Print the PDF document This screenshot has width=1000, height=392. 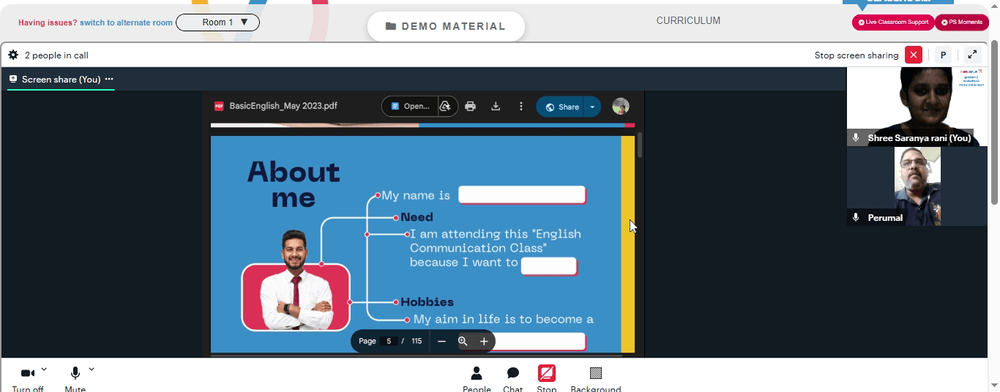click(470, 106)
